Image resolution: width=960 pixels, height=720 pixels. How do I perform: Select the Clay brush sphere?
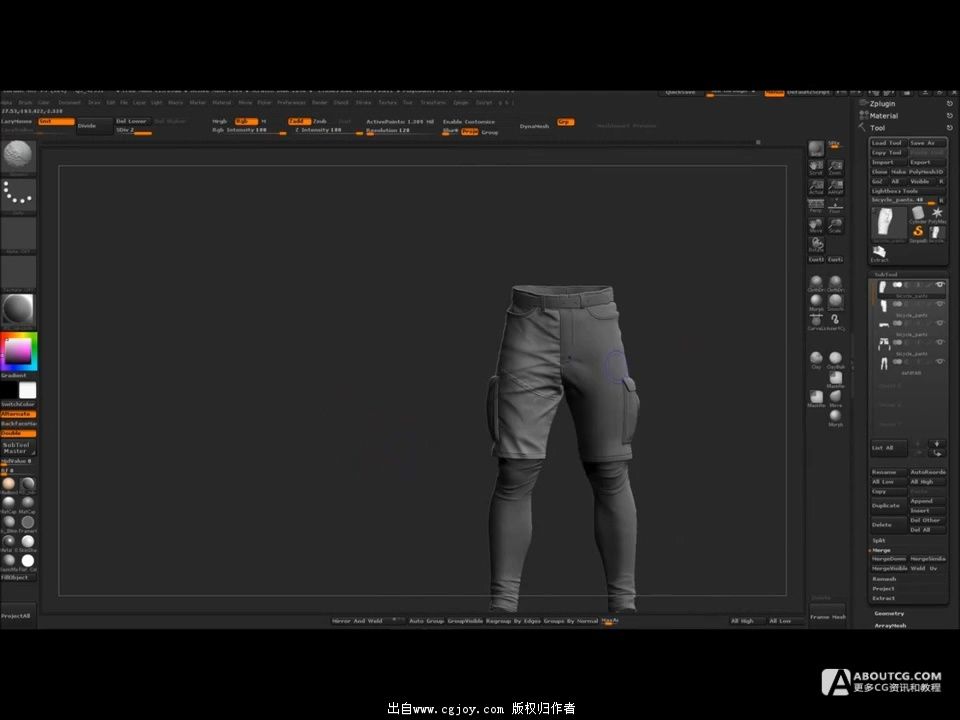816,360
